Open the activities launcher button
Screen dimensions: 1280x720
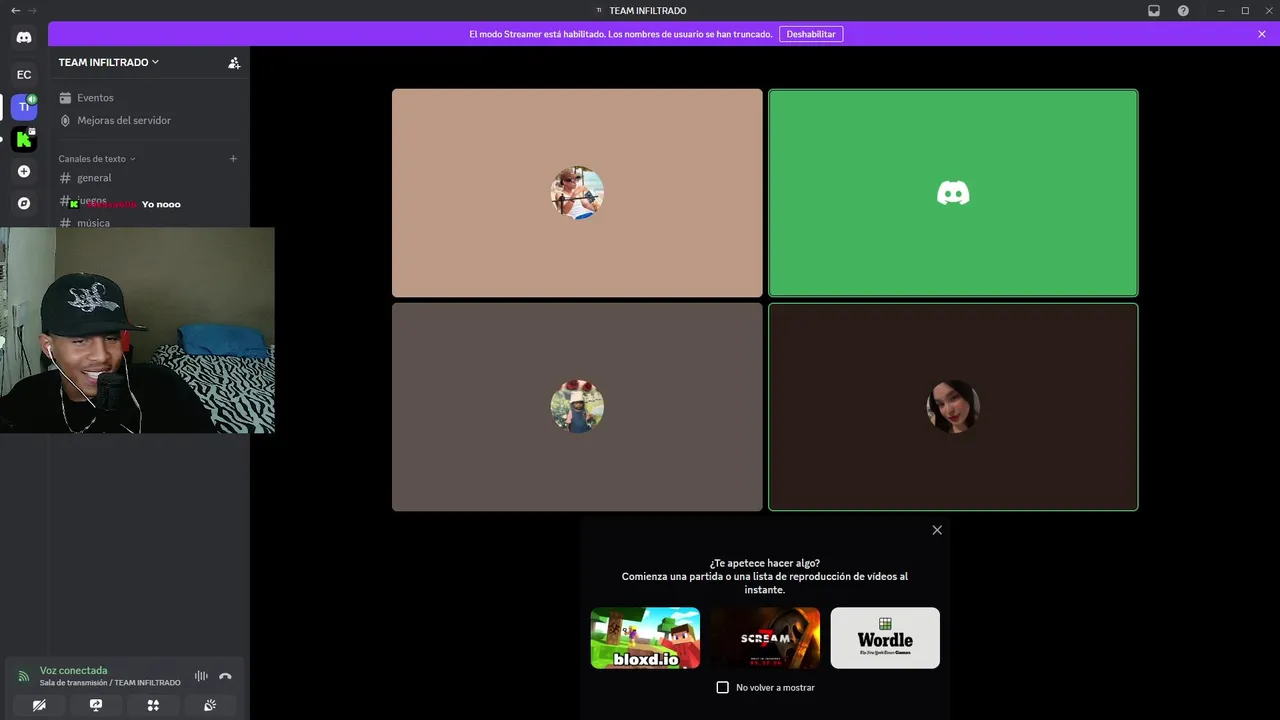pyautogui.click(x=153, y=705)
